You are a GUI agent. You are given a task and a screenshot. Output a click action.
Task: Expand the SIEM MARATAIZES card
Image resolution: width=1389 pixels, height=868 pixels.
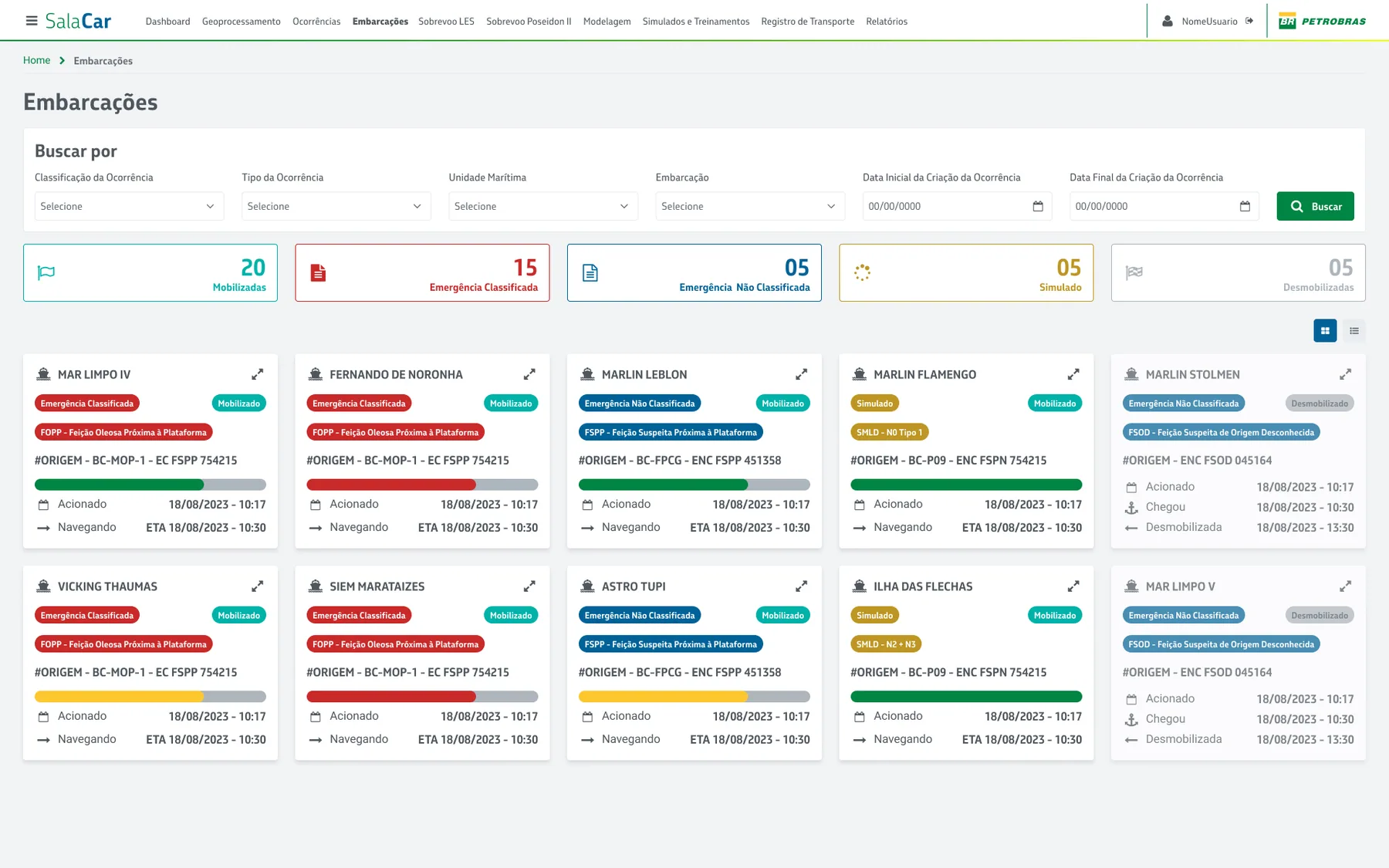tap(529, 586)
